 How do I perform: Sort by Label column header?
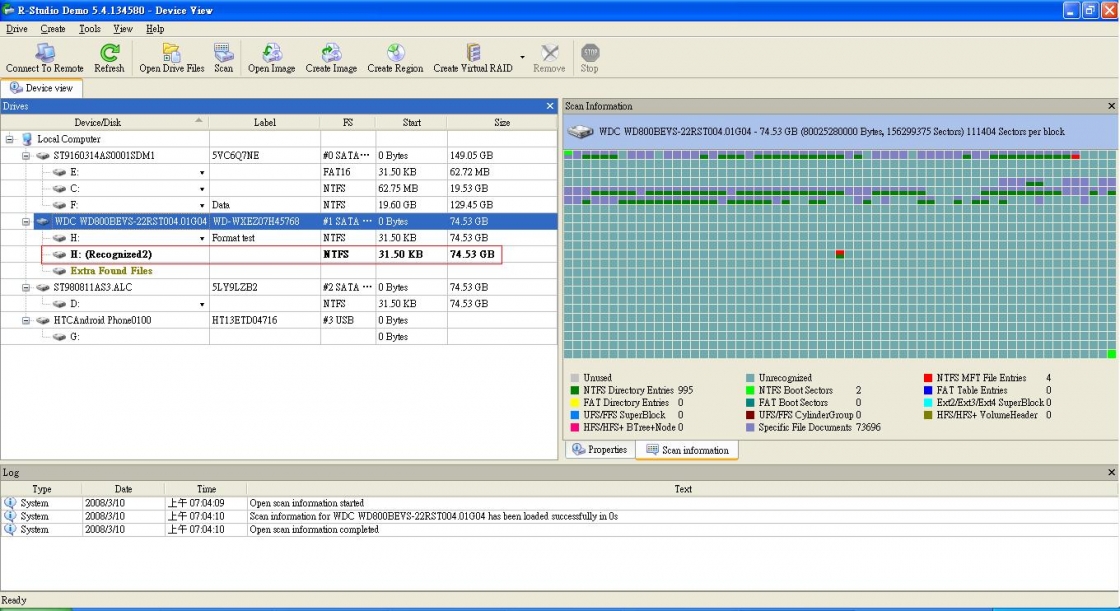(x=264, y=122)
